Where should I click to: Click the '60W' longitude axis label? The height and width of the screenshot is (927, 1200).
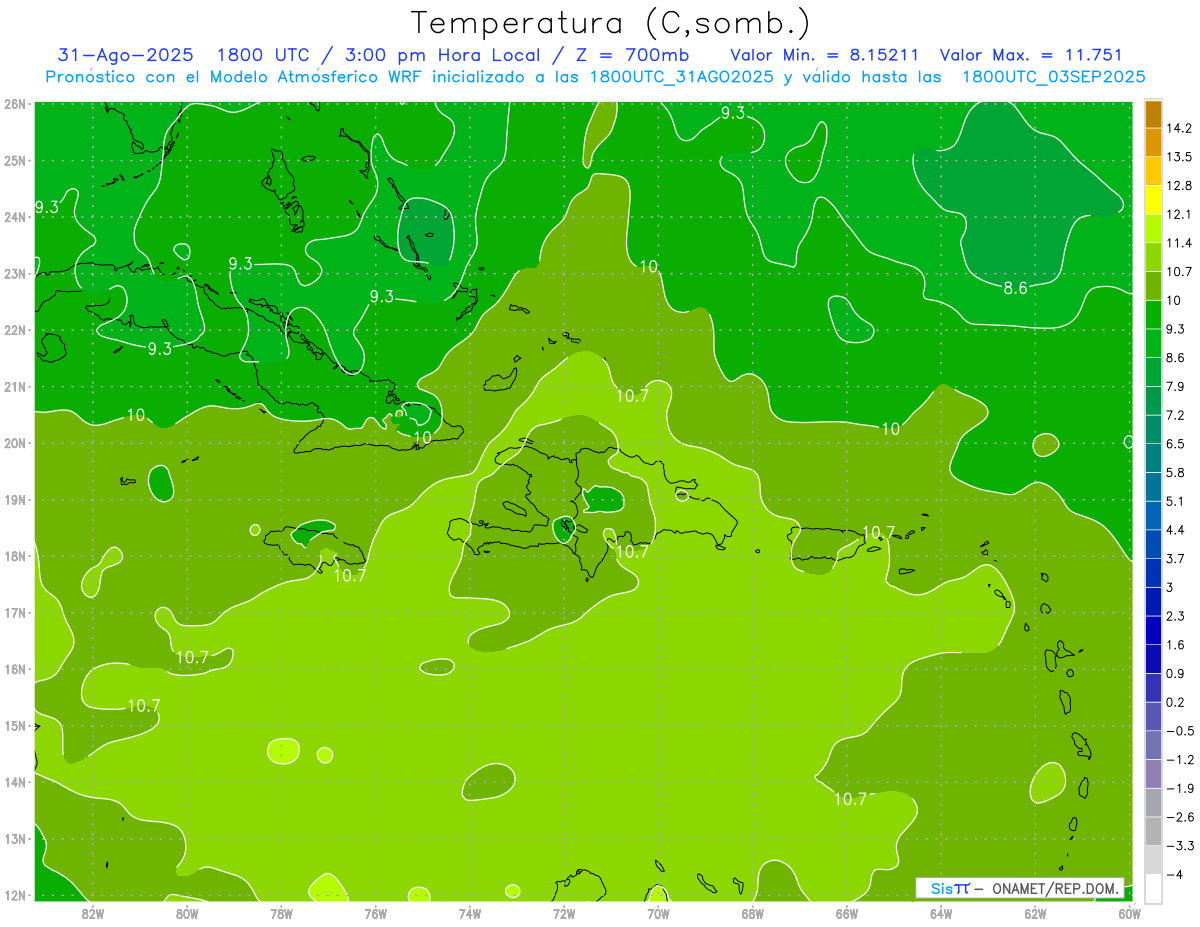(x=1129, y=913)
